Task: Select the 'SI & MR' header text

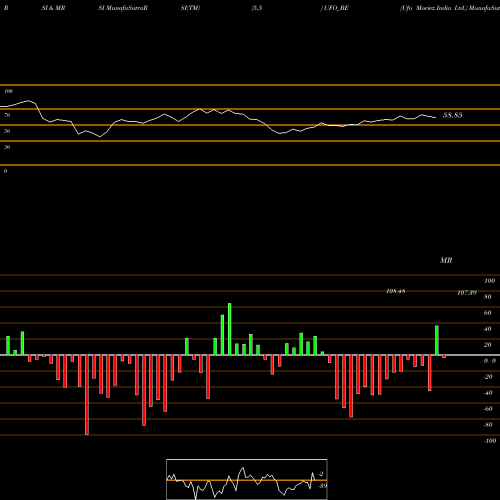Action: (x=53, y=8)
